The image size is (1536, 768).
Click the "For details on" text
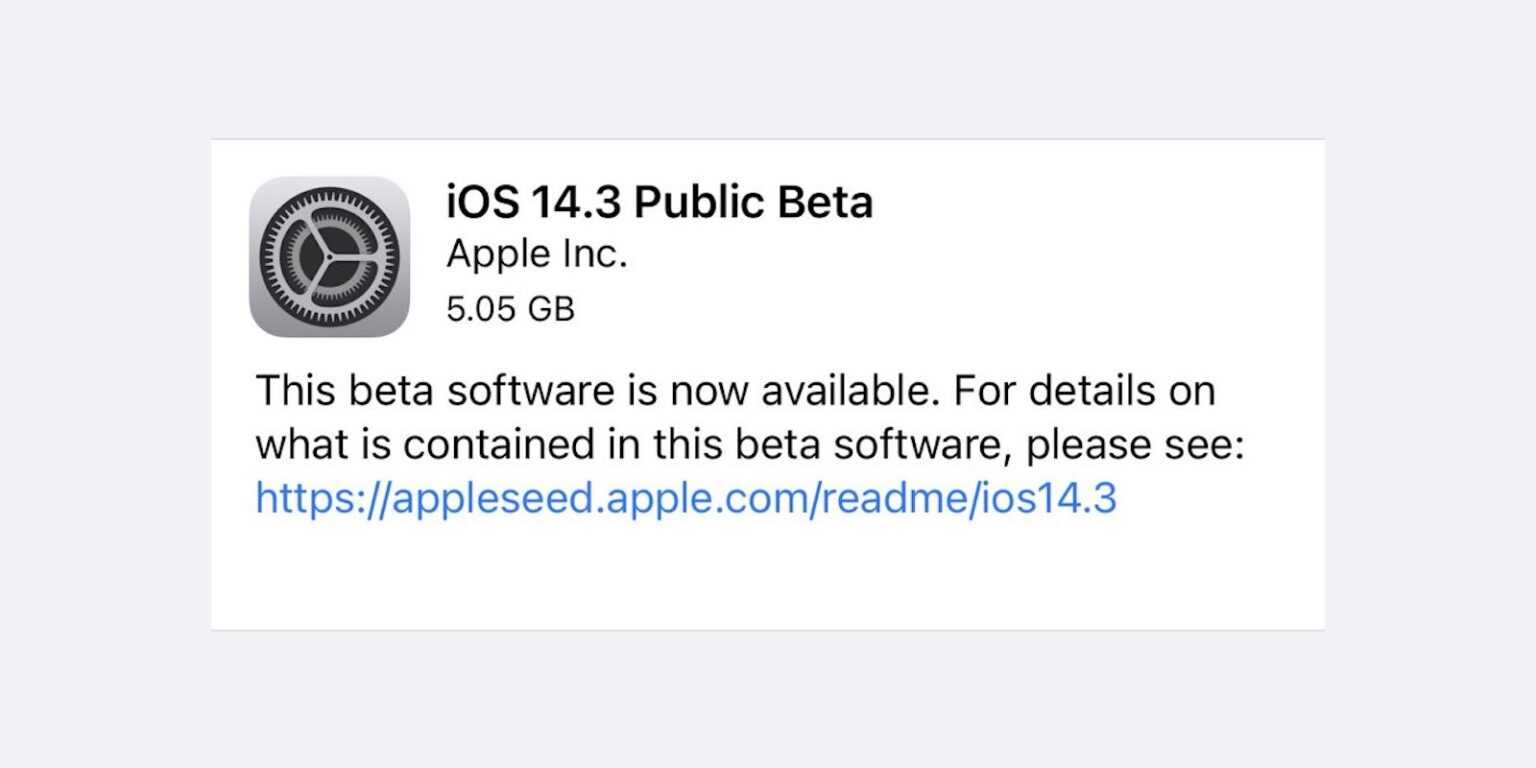coord(1084,390)
